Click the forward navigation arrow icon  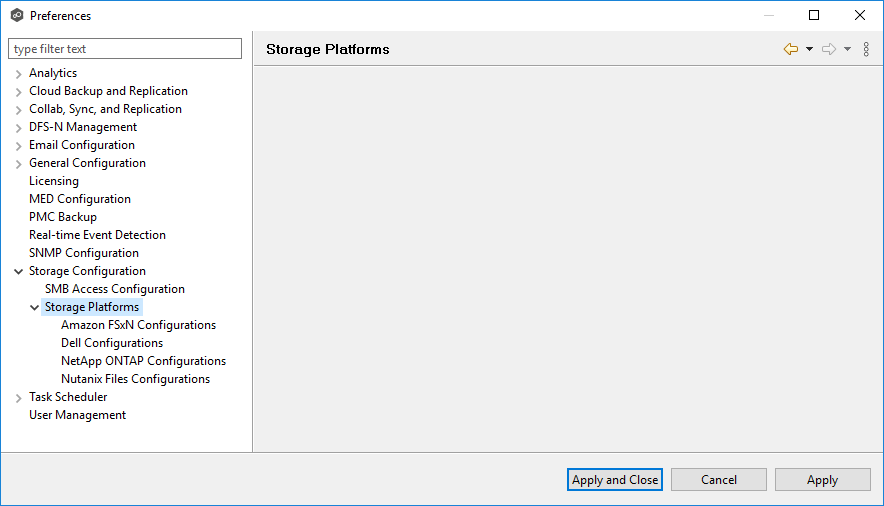(x=828, y=49)
